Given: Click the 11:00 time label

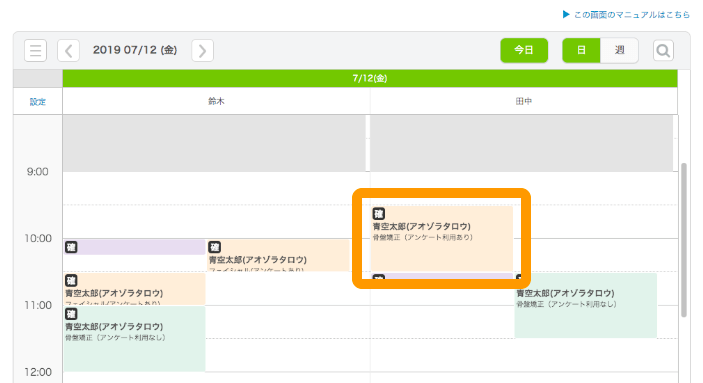Looking at the screenshot, I should point(38,305).
